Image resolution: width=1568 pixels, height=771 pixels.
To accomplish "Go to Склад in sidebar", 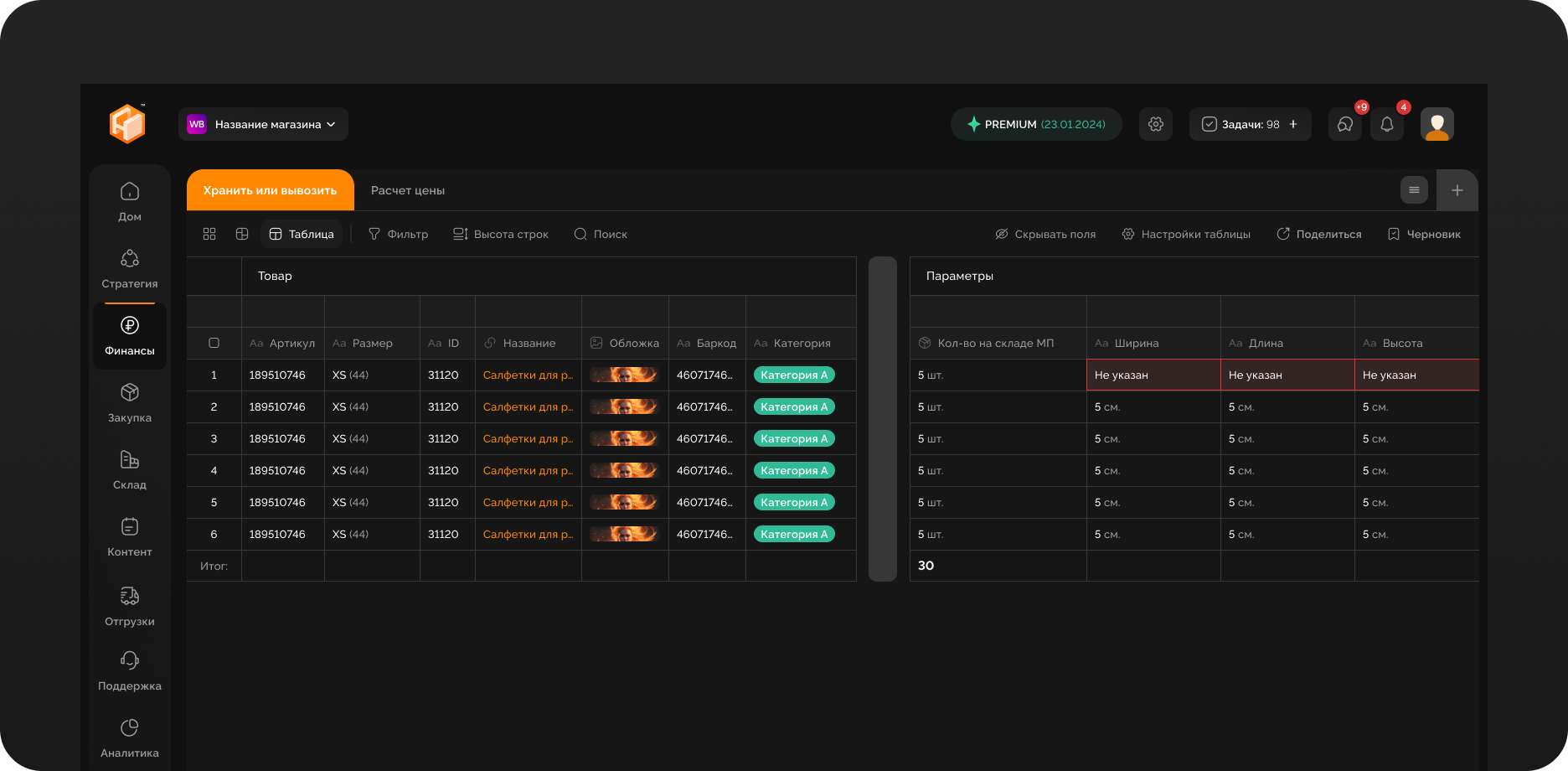I will [130, 470].
